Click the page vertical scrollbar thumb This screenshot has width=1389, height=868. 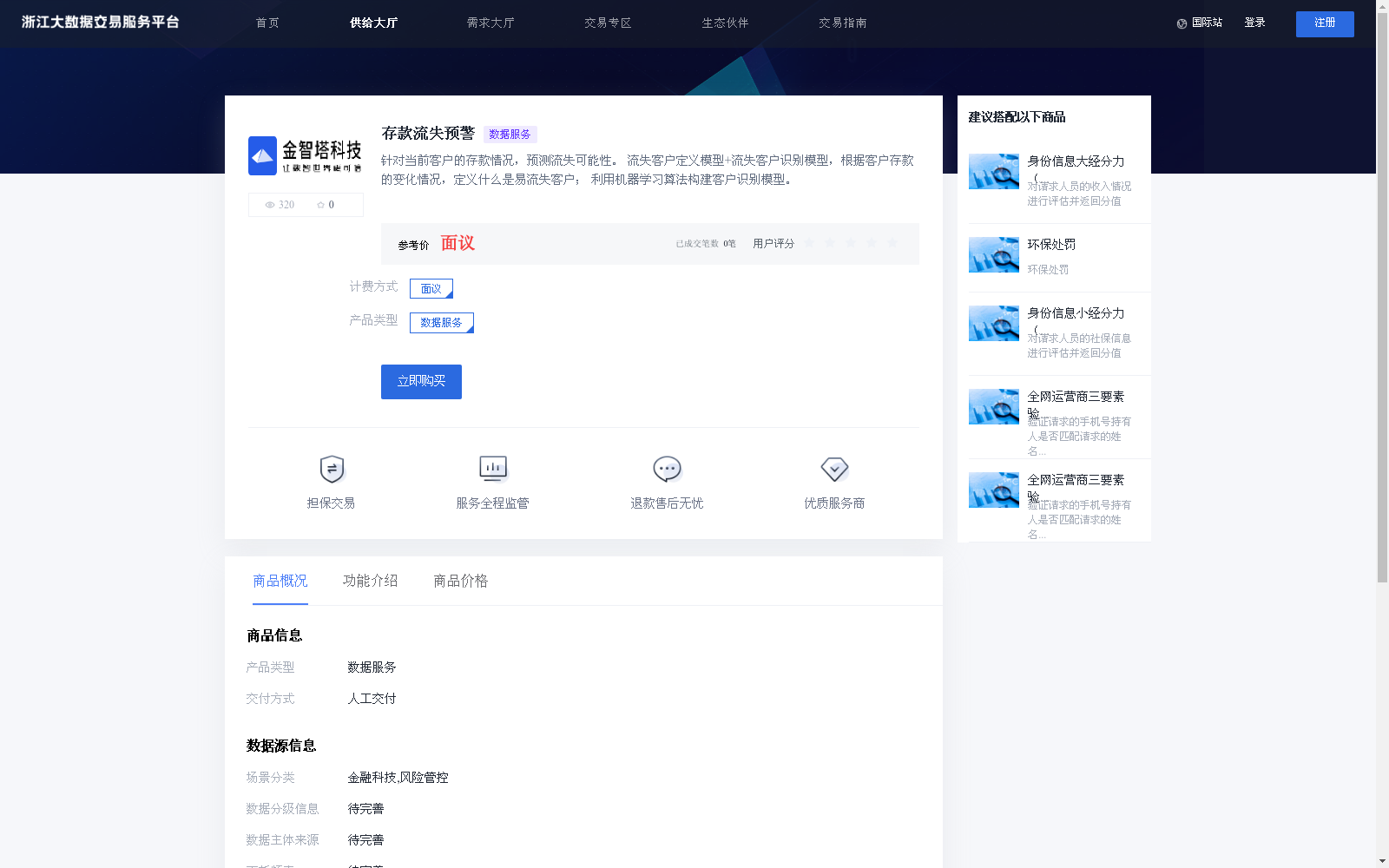coord(1382,298)
